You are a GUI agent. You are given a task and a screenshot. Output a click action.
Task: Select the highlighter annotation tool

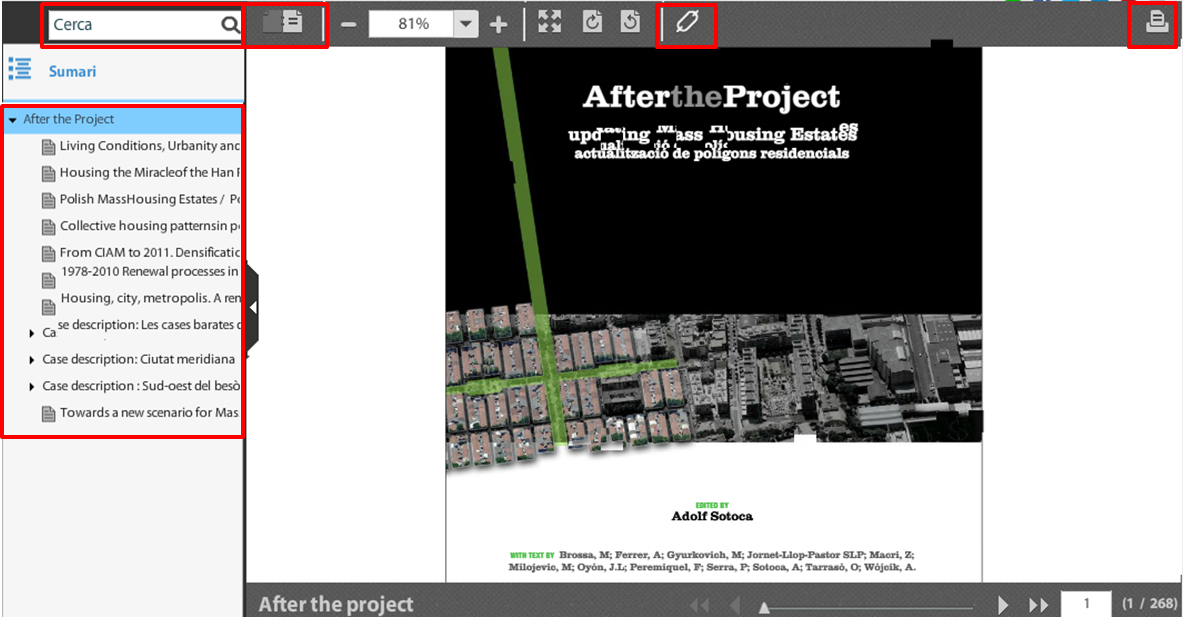tap(687, 22)
